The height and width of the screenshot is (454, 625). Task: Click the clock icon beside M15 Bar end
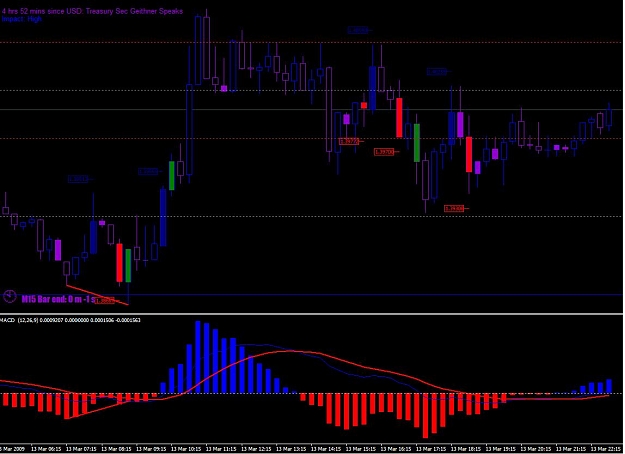9,297
